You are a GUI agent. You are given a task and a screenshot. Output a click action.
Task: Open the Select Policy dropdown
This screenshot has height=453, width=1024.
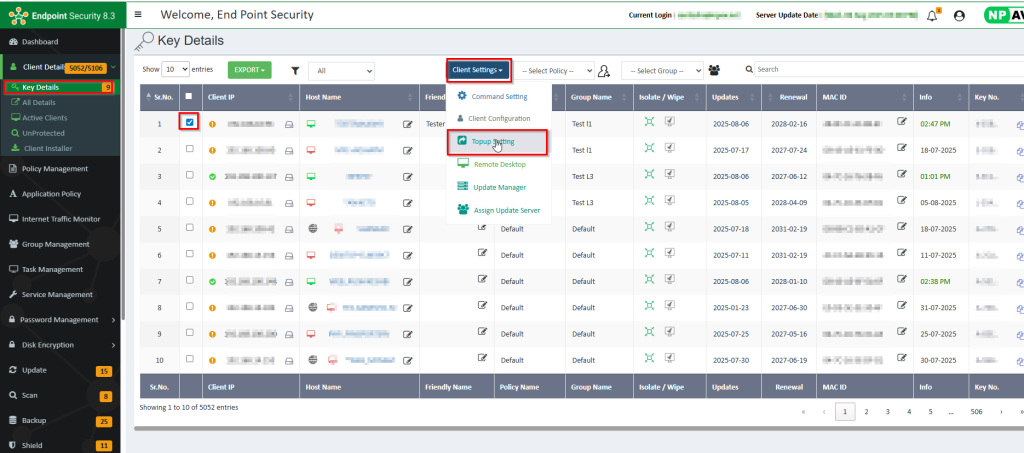tap(556, 71)
